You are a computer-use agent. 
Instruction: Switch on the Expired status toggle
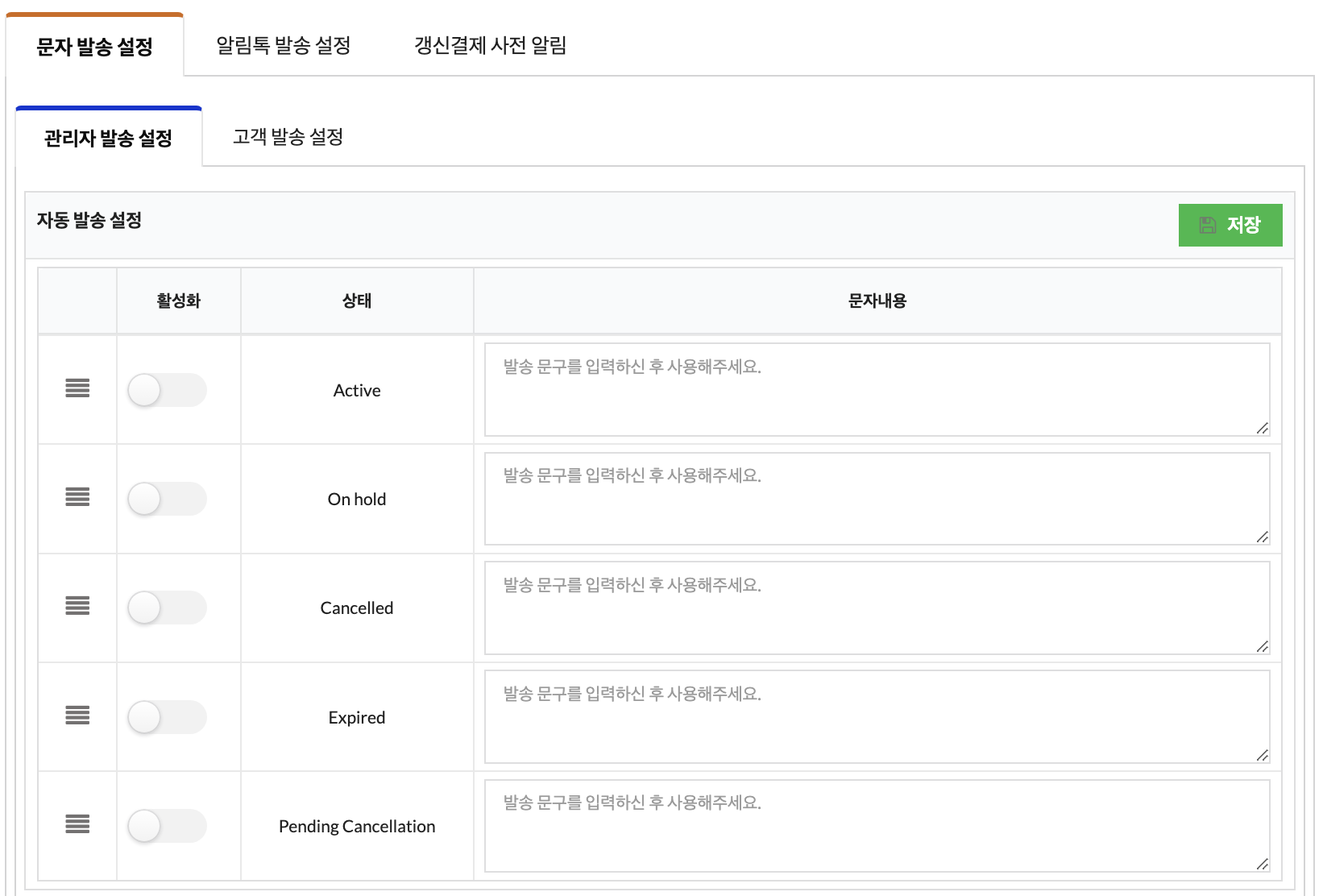point(167,717)
